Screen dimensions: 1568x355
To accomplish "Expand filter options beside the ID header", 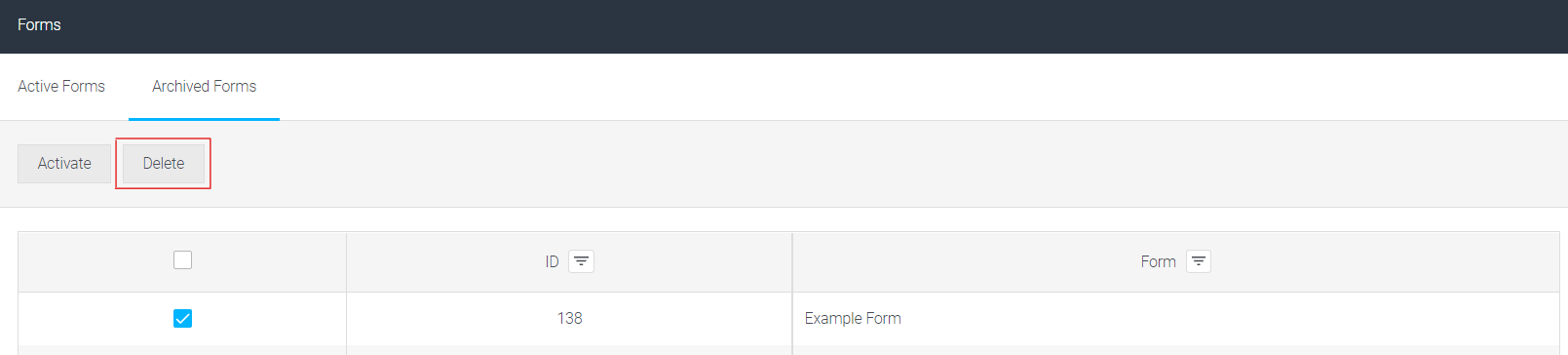I will click(581, 261).
